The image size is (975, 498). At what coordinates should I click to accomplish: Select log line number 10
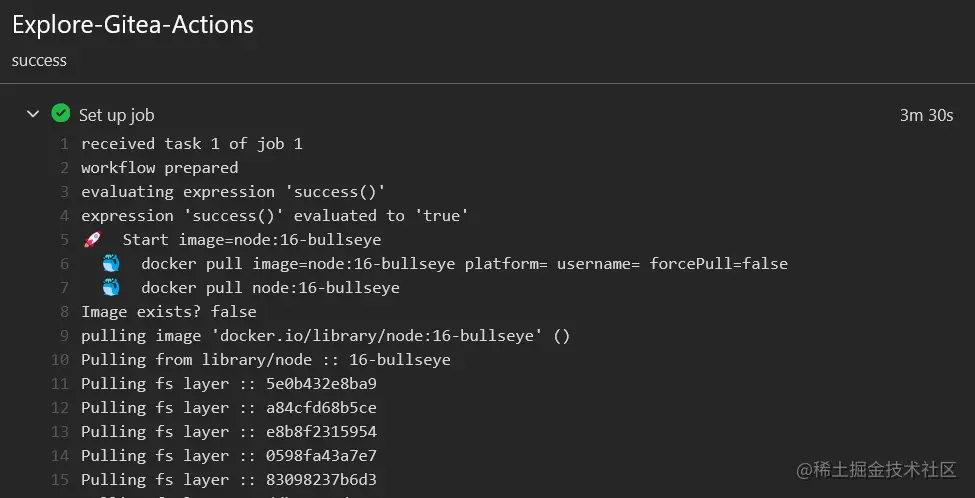click(61, 360)
